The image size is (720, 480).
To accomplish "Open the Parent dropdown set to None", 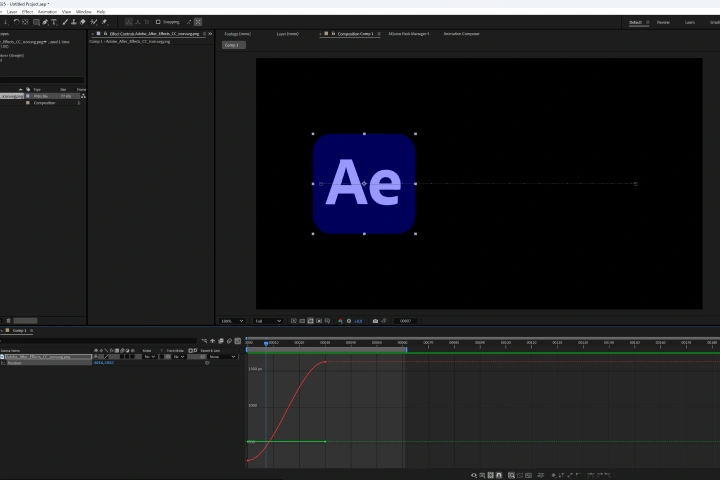I will click(x=223, y=356).
